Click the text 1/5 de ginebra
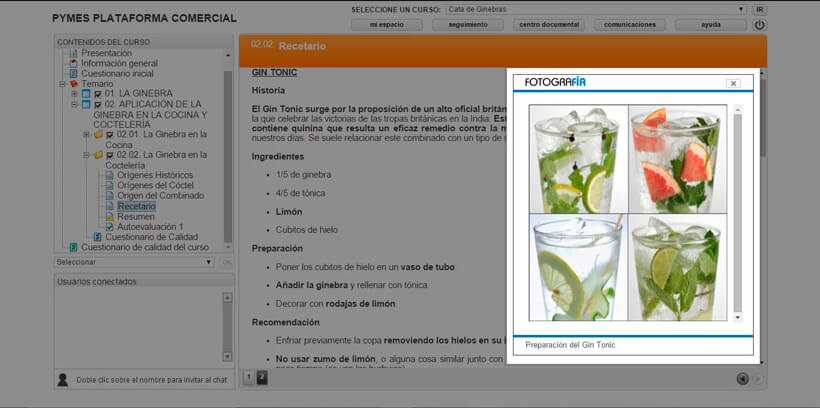This screenshot has width=820, height=408. pyautogui.click(x=303, y=175)
